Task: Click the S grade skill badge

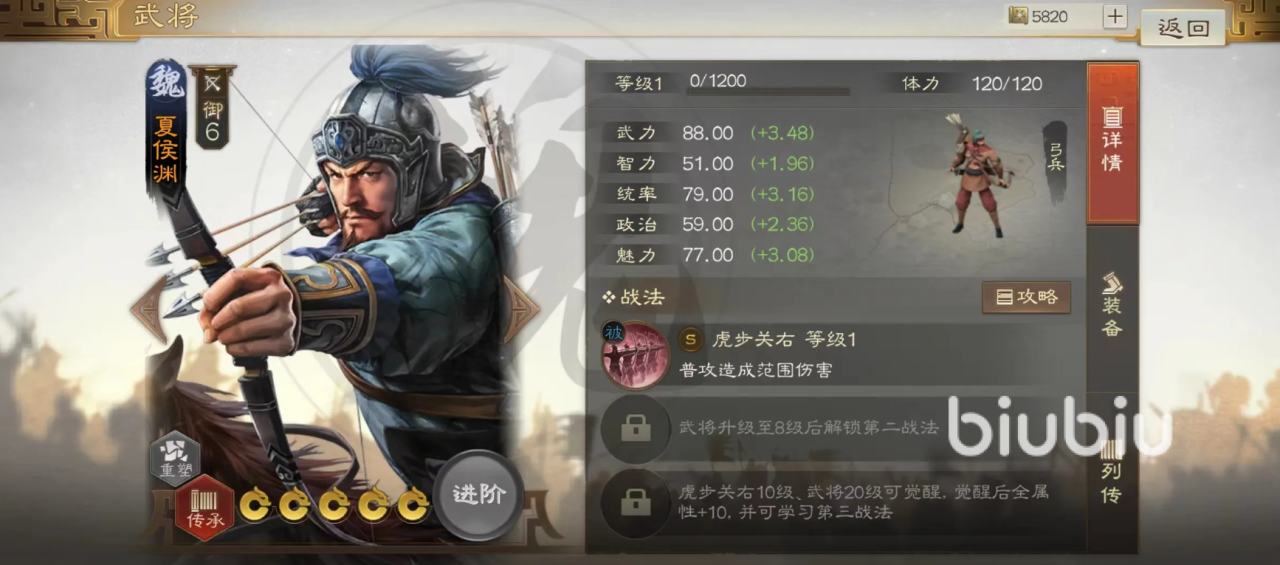Action: 690,340
